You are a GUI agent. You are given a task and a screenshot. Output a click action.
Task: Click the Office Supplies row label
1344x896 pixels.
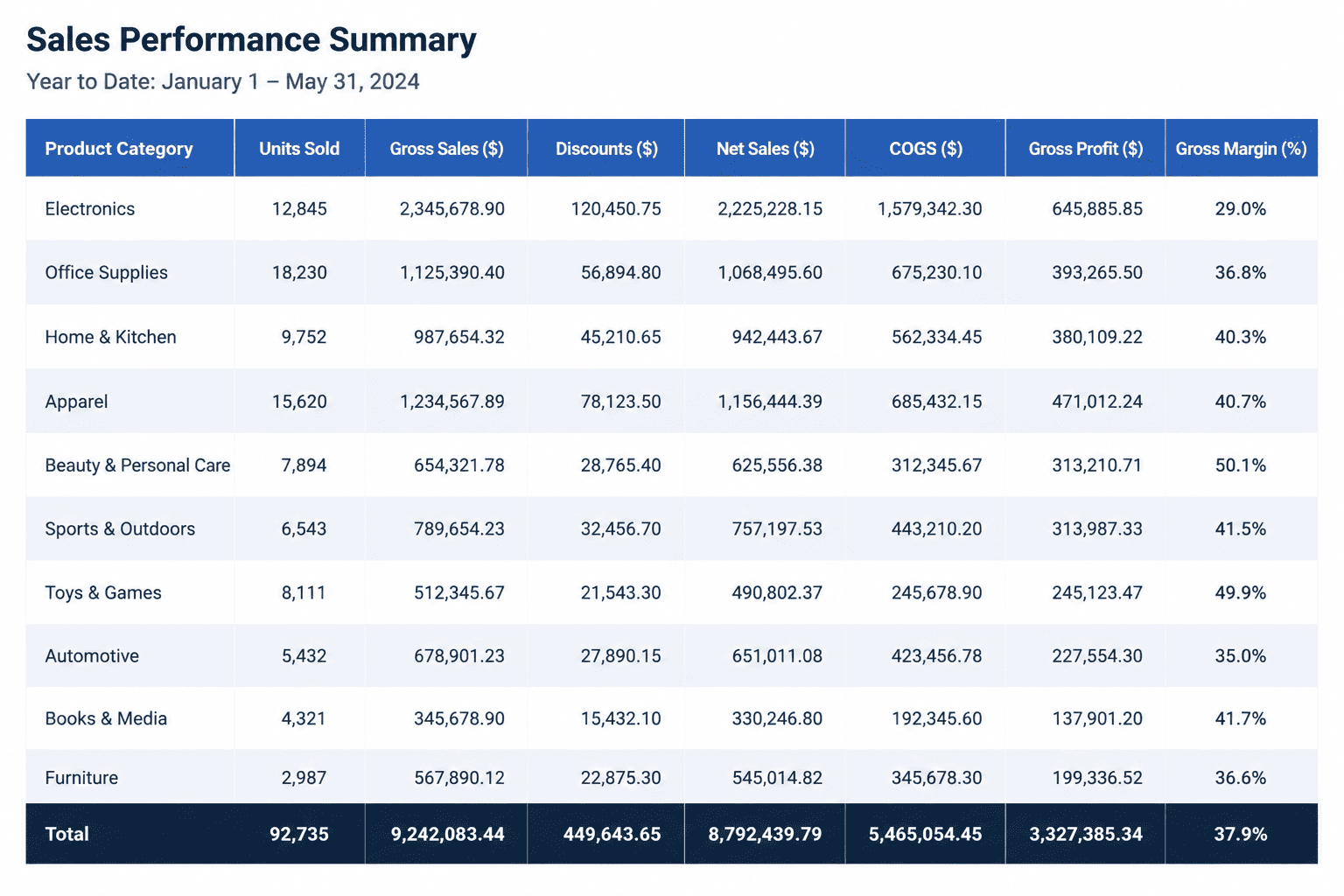pos(107,273)
